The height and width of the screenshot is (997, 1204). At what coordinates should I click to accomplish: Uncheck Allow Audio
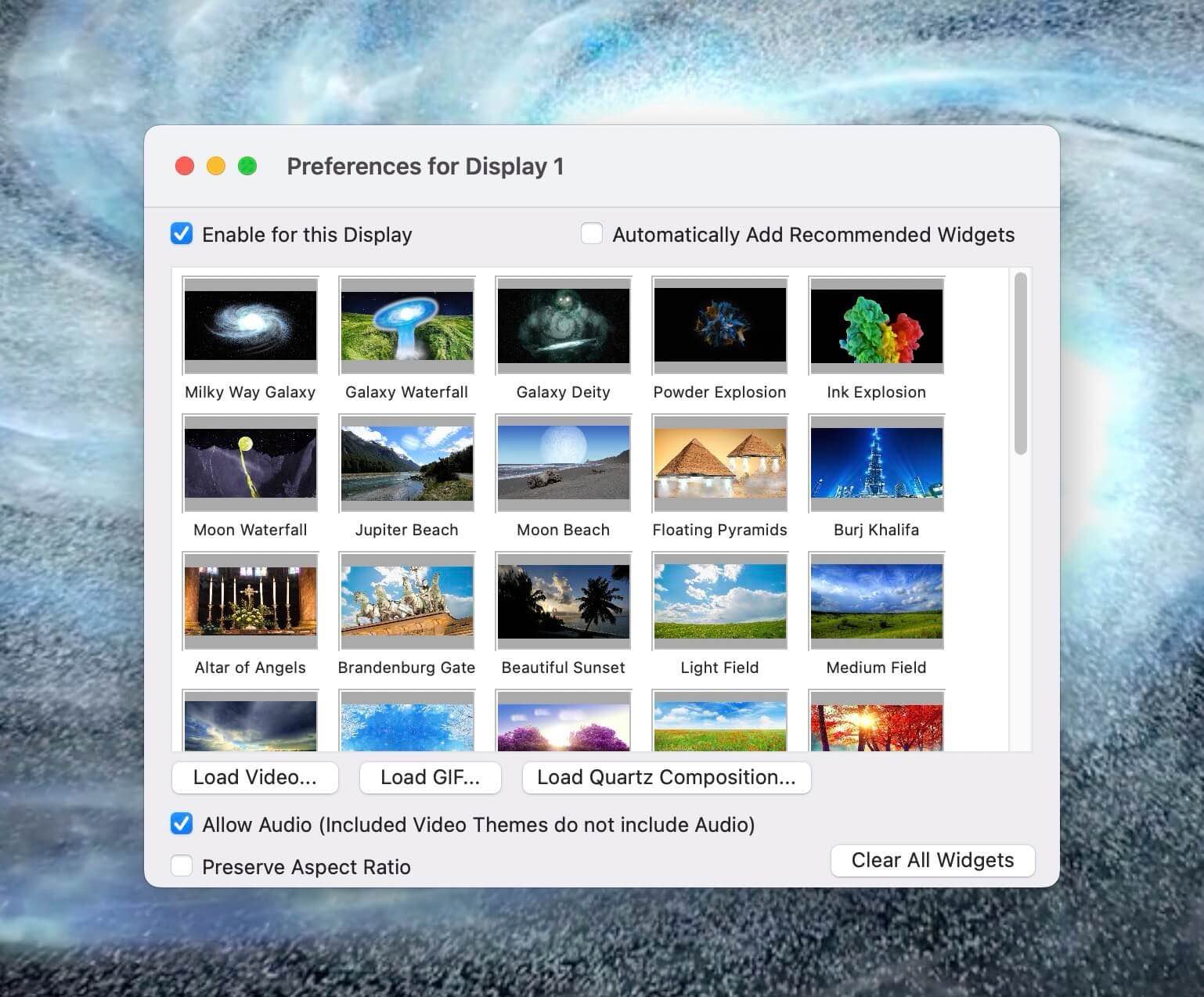[x=181, y=824]
